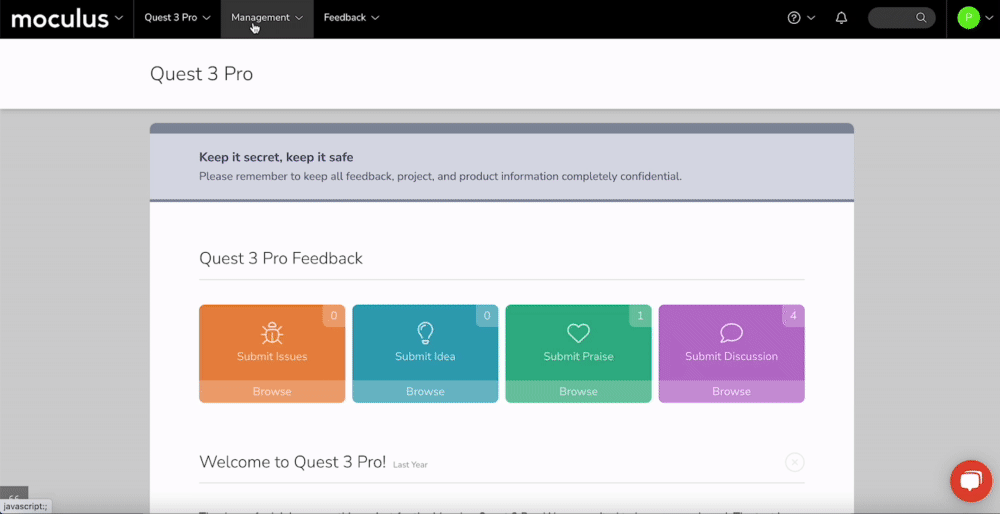The height and width of the screenshot is (514, 1000).
Task: Click the Quest 3 Pro Feedback heading
Action: click(281, 258)
